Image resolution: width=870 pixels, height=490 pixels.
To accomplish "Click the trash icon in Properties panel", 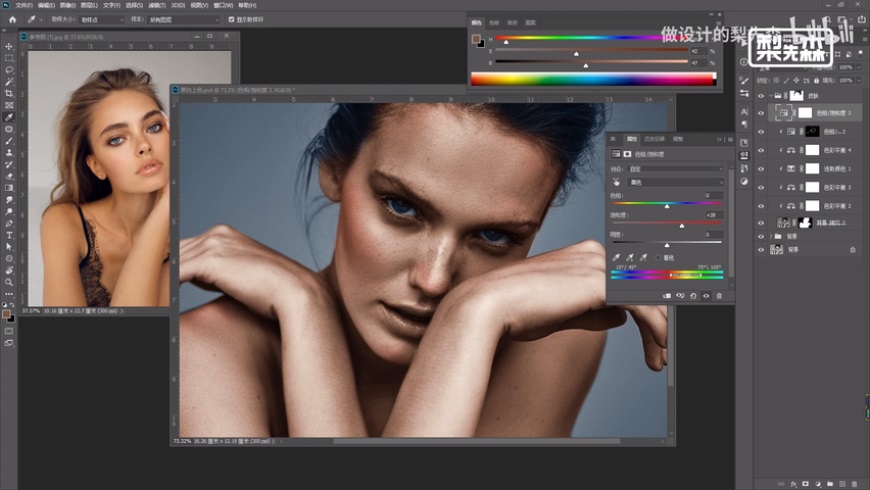I will point(718,296).
